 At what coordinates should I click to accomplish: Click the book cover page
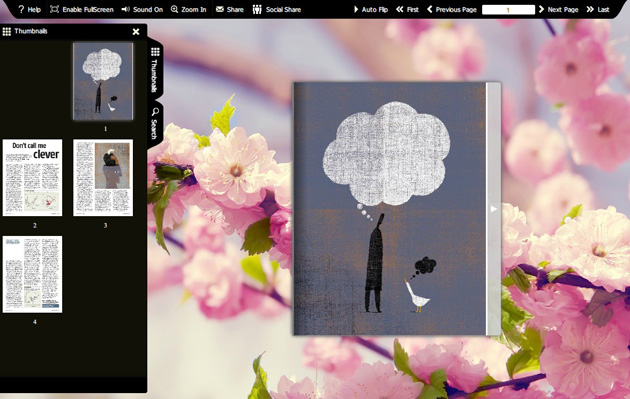(x=390, y=209)
